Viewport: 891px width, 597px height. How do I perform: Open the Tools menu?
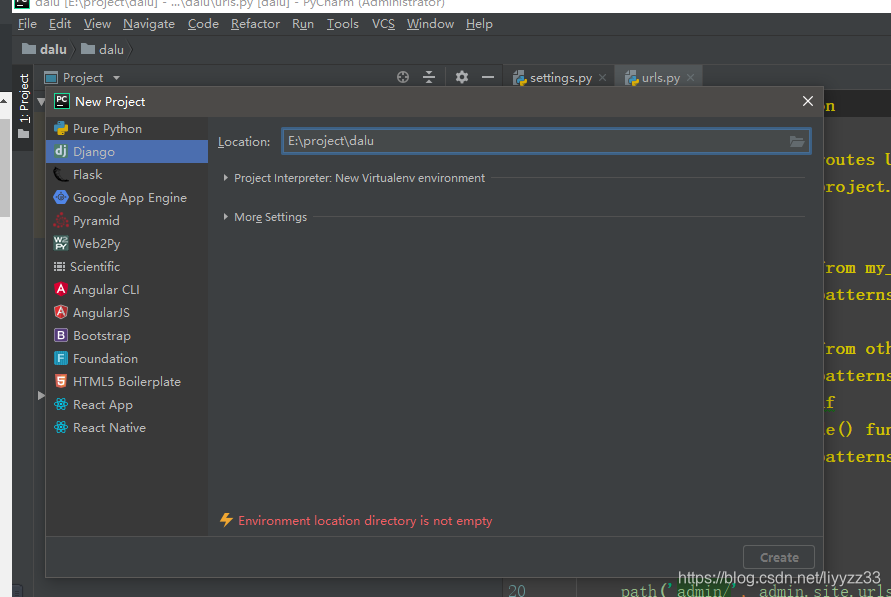[x=343, y=24]
